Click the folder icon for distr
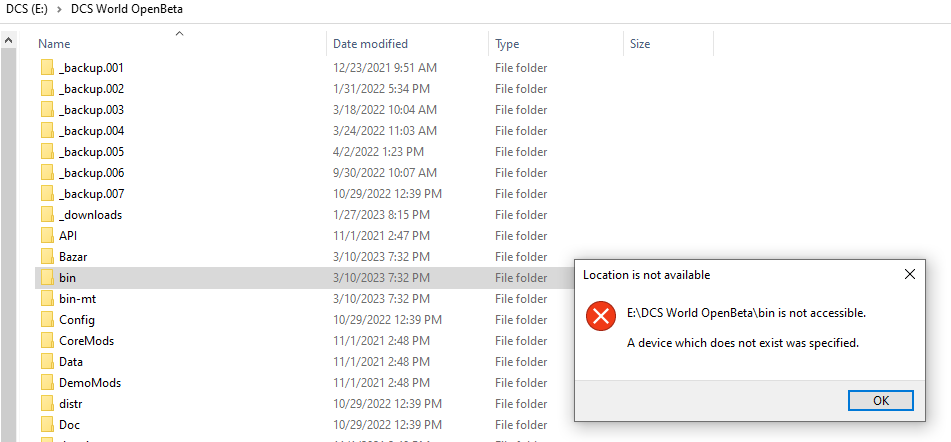Screen dimensions: 951x442 click(48, 404)
